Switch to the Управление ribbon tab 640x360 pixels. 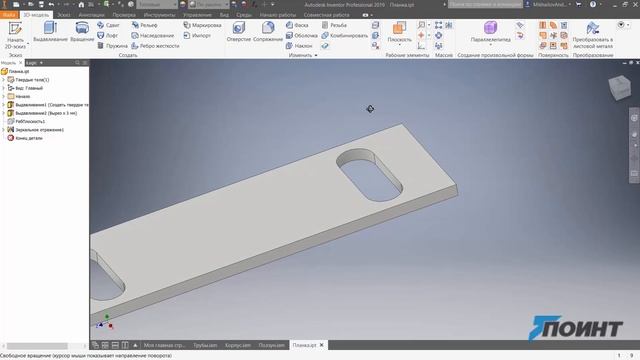tap(197, 15)
